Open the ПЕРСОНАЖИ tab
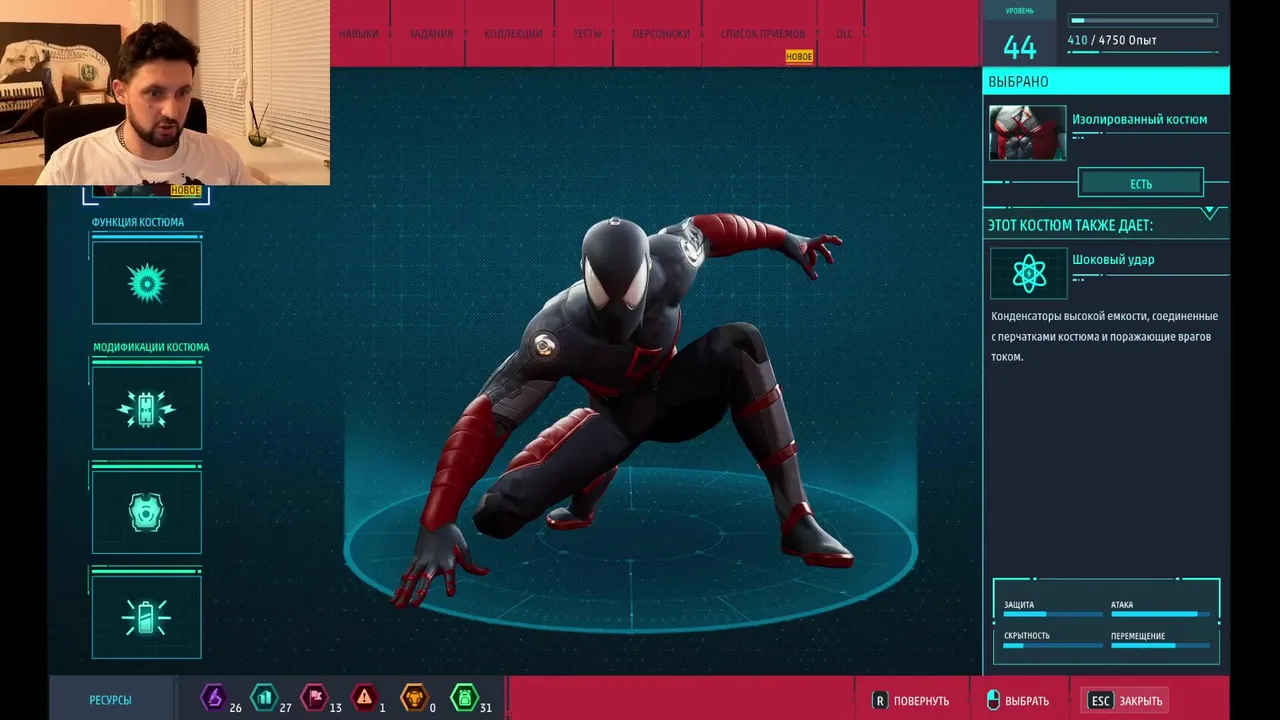This screenshot has width=1280, height=720. point(661,34)
